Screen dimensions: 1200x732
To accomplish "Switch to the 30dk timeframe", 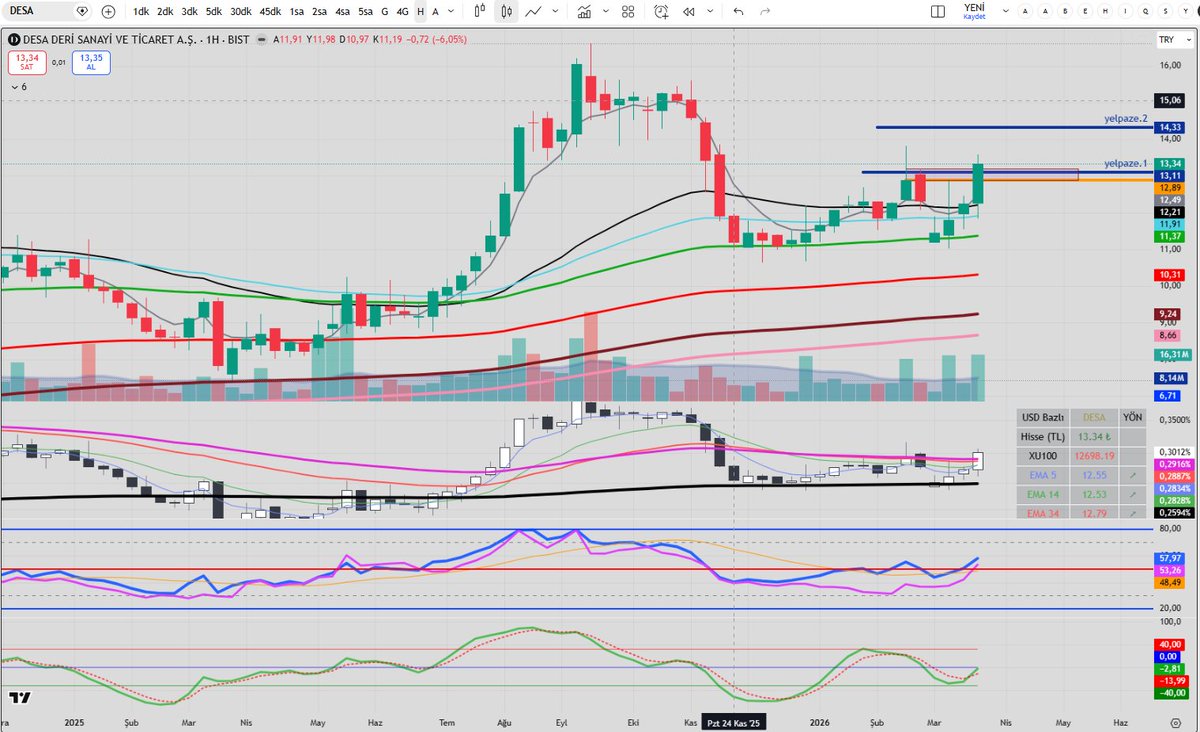I will point(241,11).
